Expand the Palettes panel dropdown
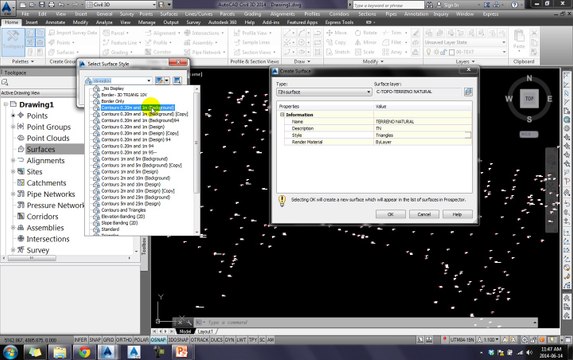The width and height of the screenshot is (573, 360). point(23,61)
